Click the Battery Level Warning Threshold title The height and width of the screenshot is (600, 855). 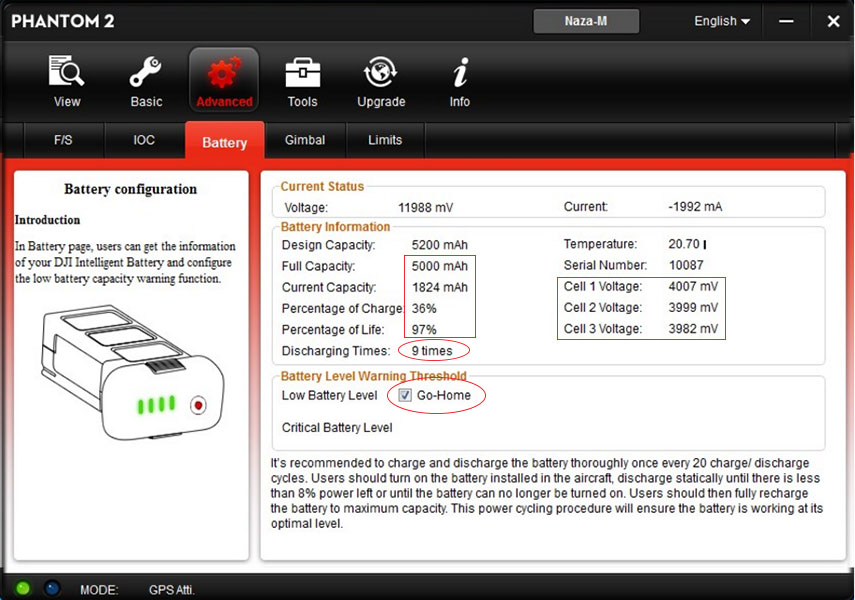[374, 376]
